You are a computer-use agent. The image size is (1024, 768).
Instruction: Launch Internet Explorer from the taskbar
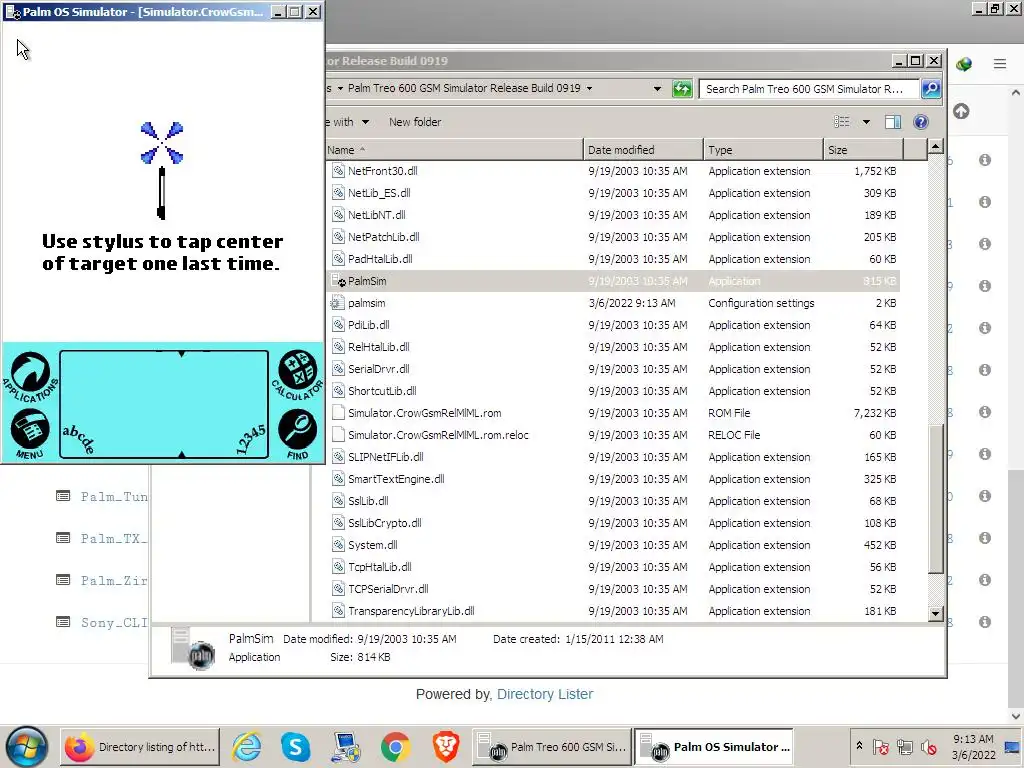(247, 746)
